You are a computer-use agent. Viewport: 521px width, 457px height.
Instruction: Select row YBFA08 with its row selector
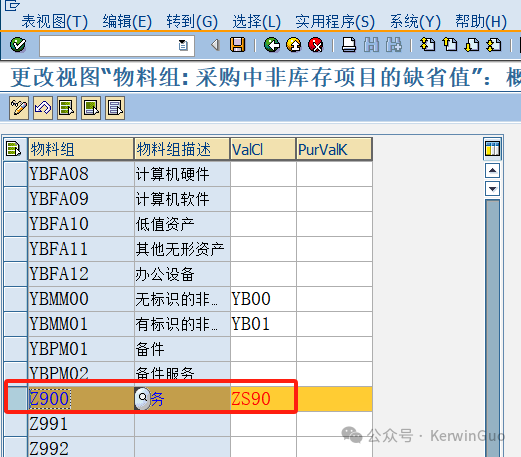[x=16, y=174]
